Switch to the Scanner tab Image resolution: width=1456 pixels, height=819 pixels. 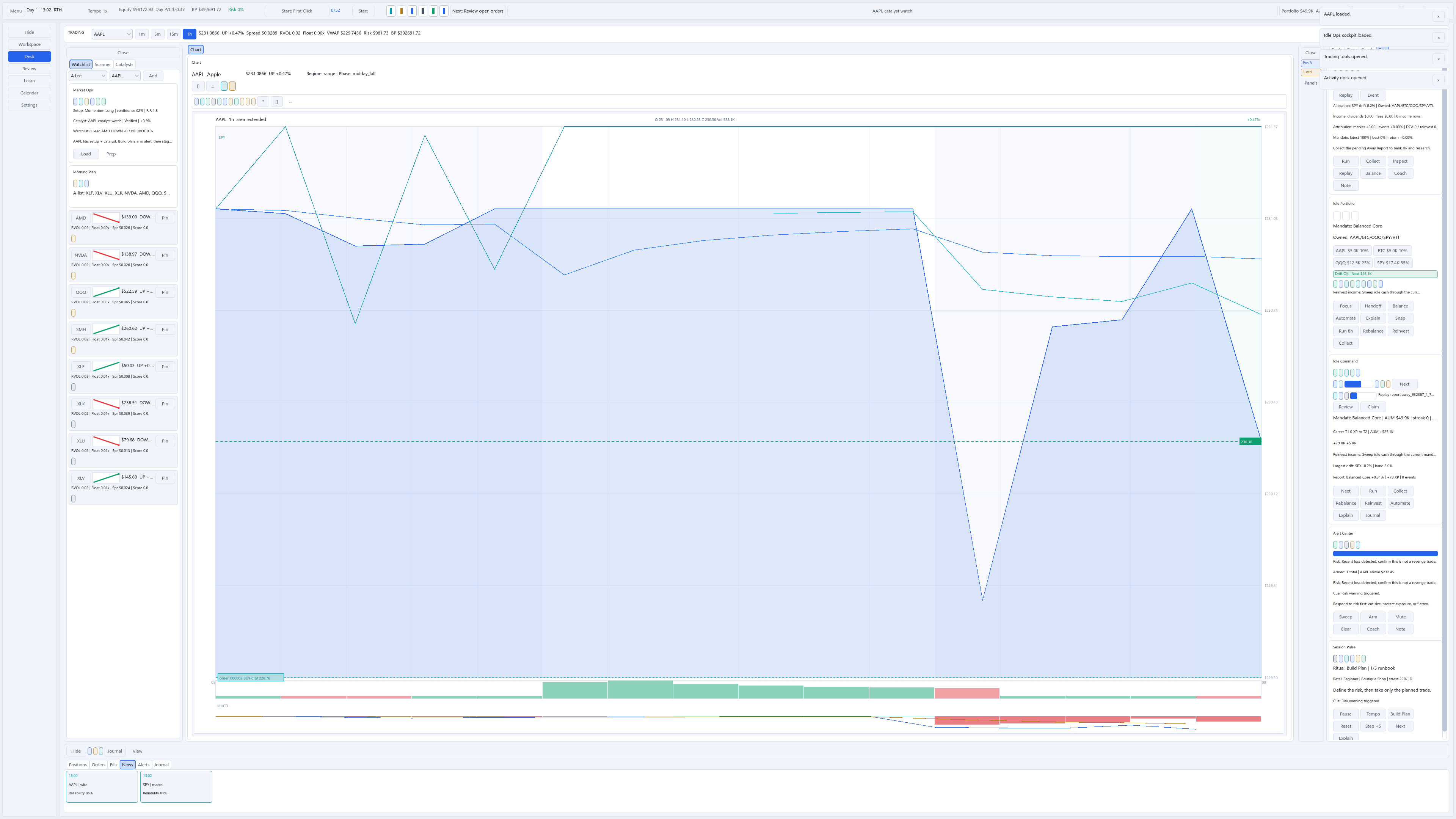pos(102,64)
